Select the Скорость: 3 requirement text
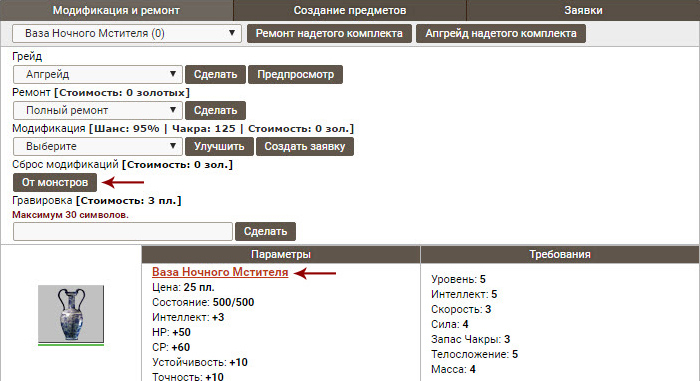Image resolution: width=700 pixels, height=381 pixels. 461,309
